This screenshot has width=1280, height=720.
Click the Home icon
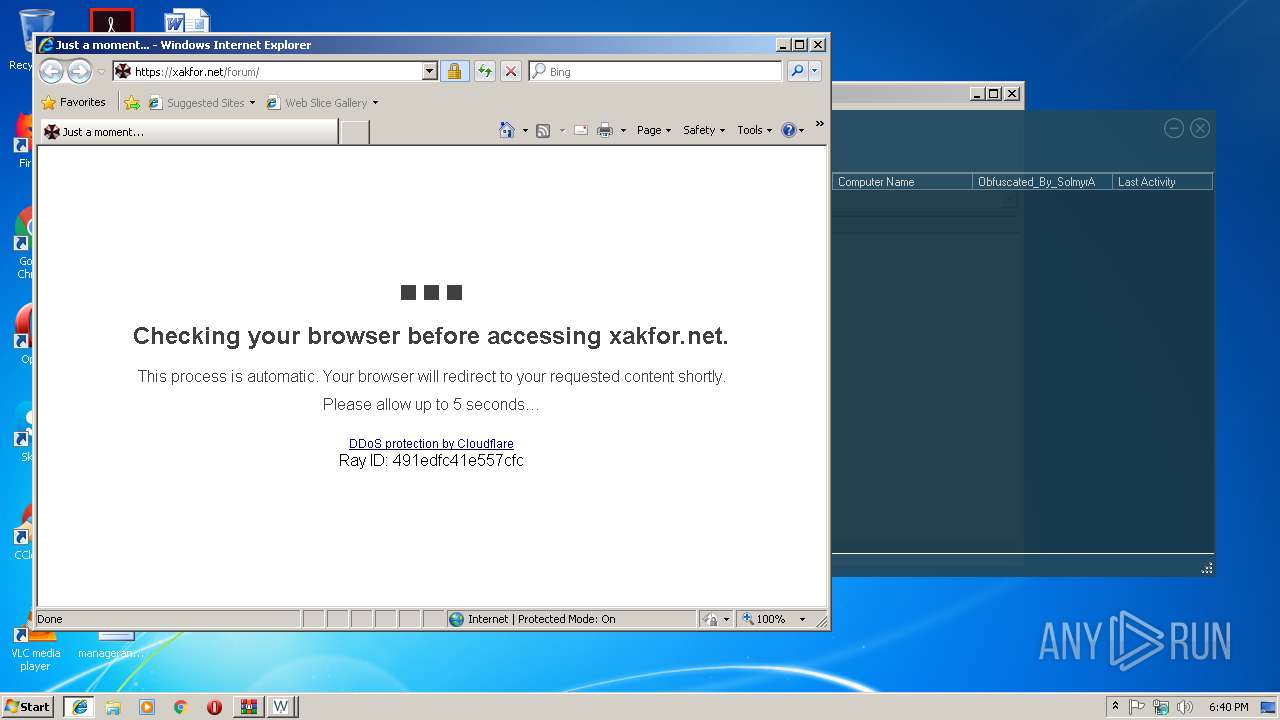[507, 130]
